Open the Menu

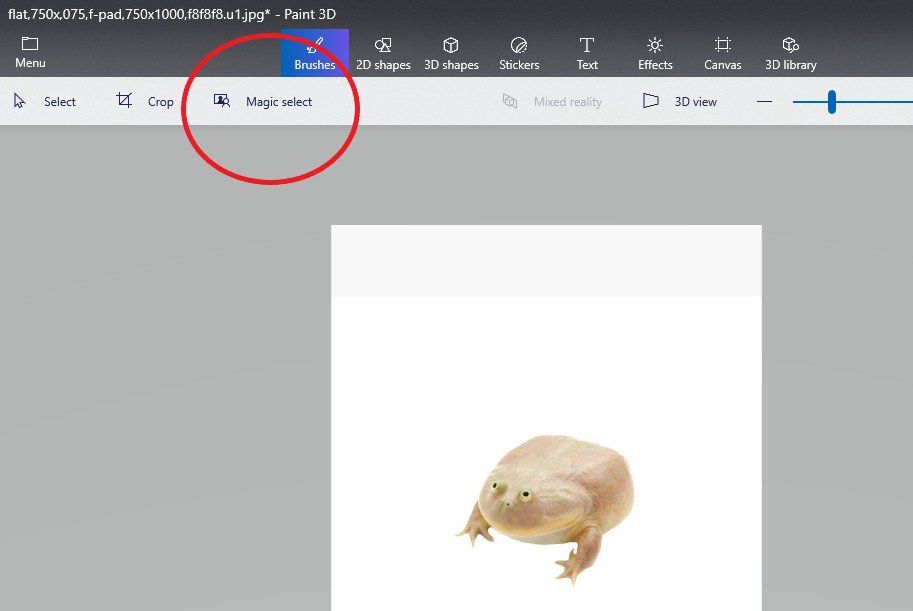click(29, 50)
